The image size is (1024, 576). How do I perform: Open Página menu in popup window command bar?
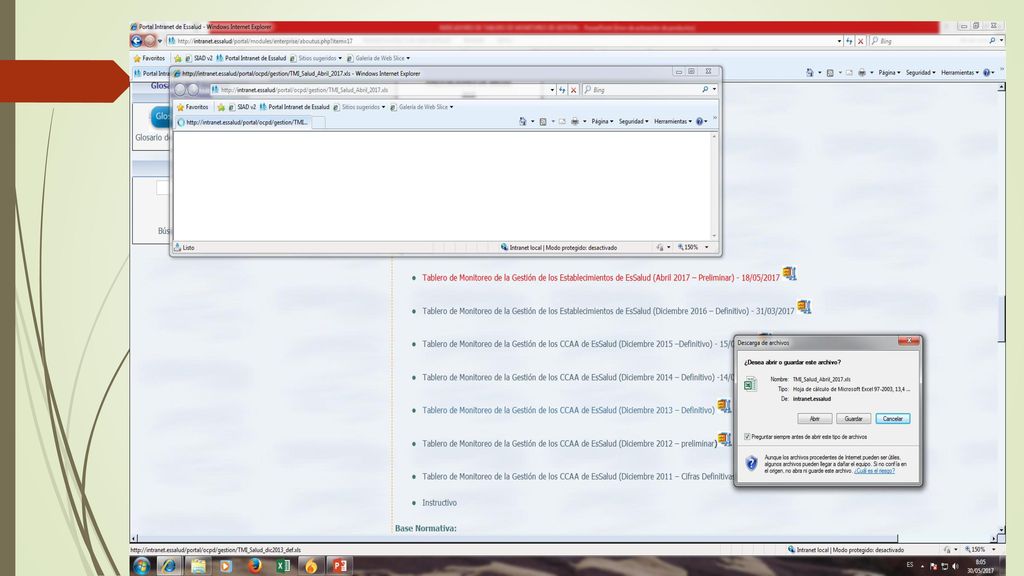pos(602,121)
